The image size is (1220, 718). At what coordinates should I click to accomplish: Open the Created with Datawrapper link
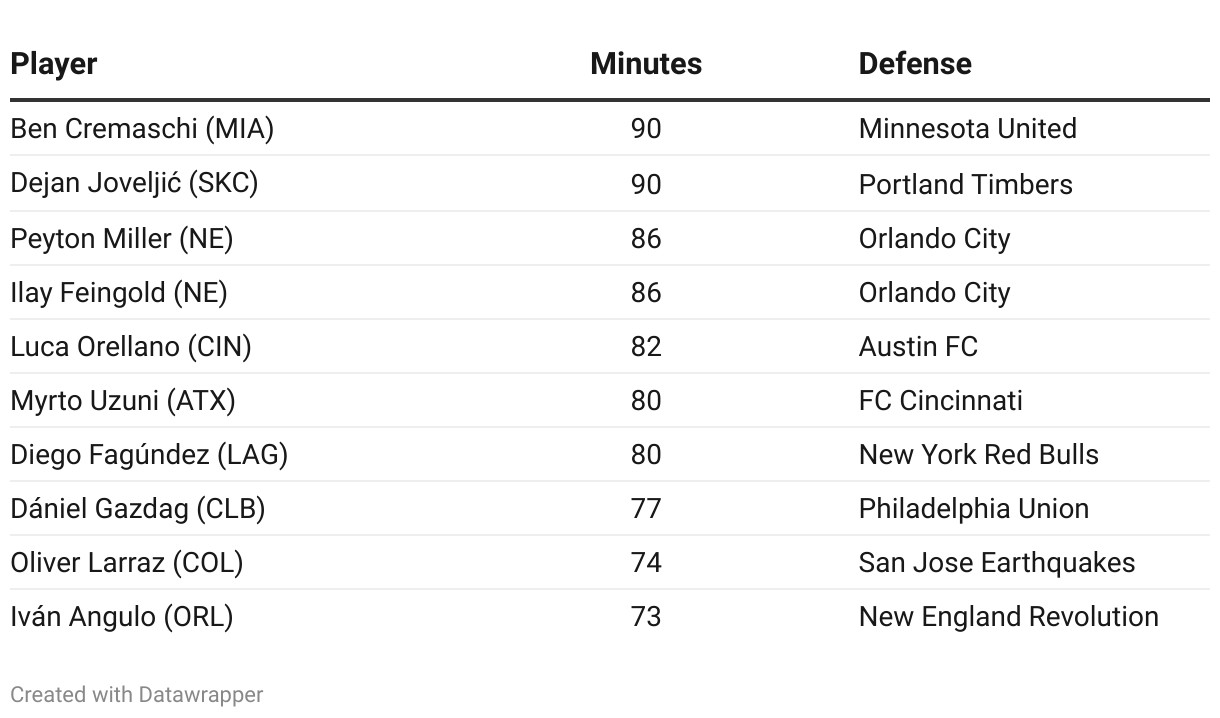[x=137, y=694]
